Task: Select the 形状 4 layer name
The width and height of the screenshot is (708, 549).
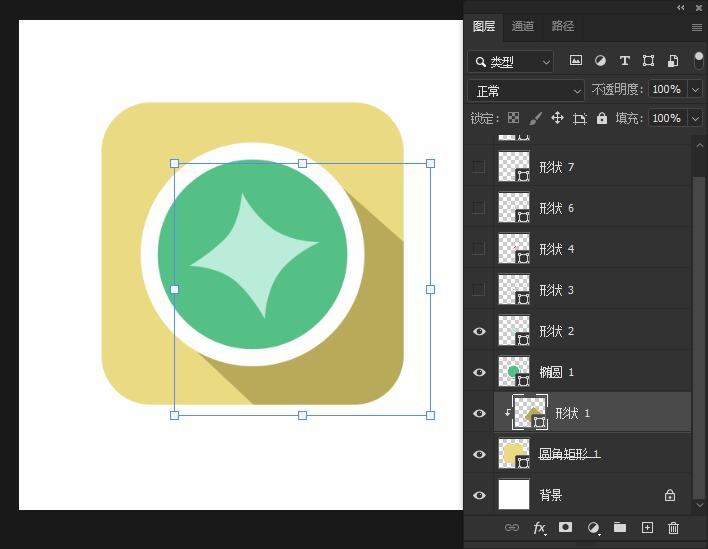Action: tap(557, 249)
